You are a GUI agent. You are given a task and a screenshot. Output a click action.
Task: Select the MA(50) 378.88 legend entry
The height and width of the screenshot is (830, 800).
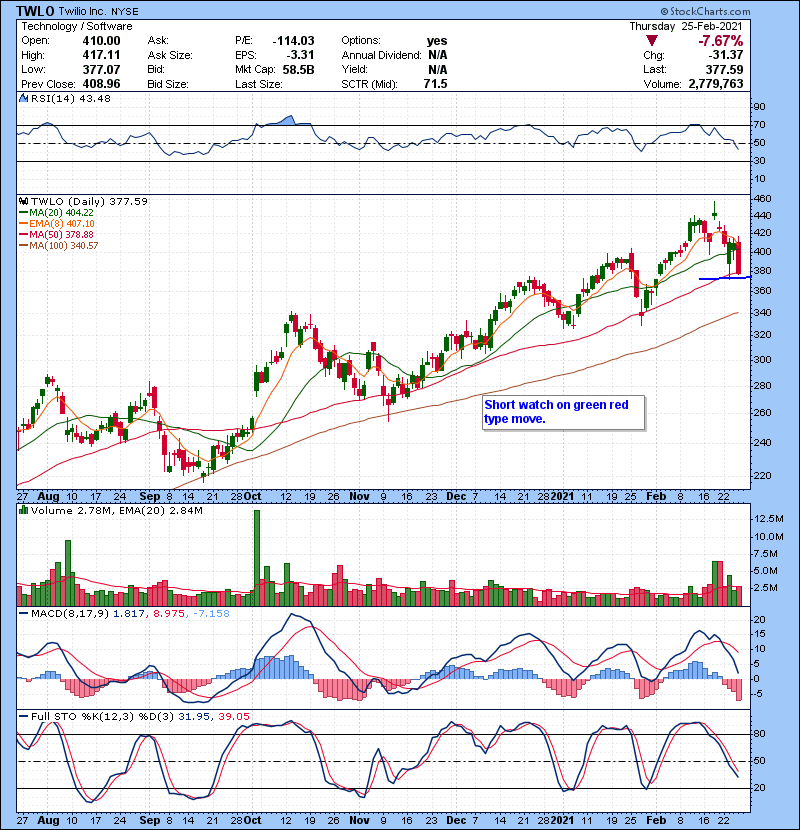pos(56,234)
